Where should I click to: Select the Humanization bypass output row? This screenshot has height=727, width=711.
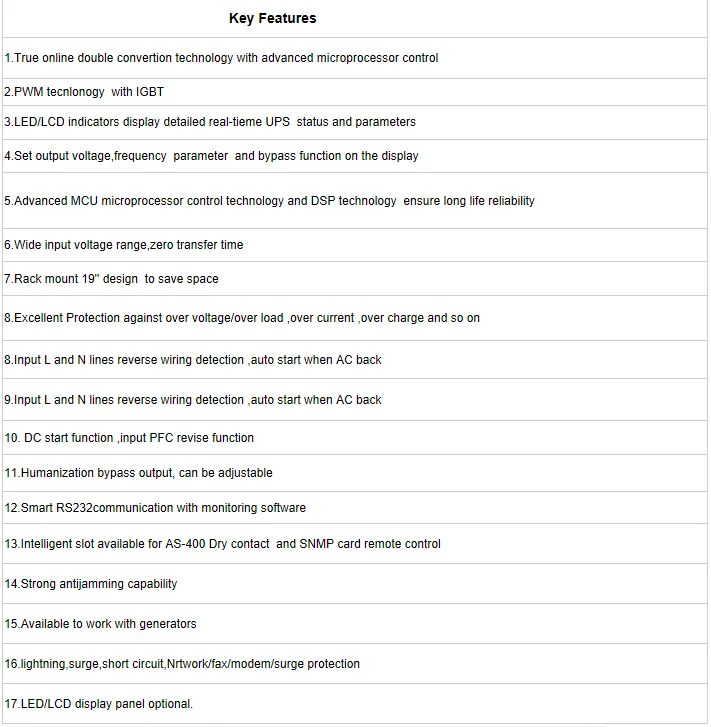[x=355, y=473]
